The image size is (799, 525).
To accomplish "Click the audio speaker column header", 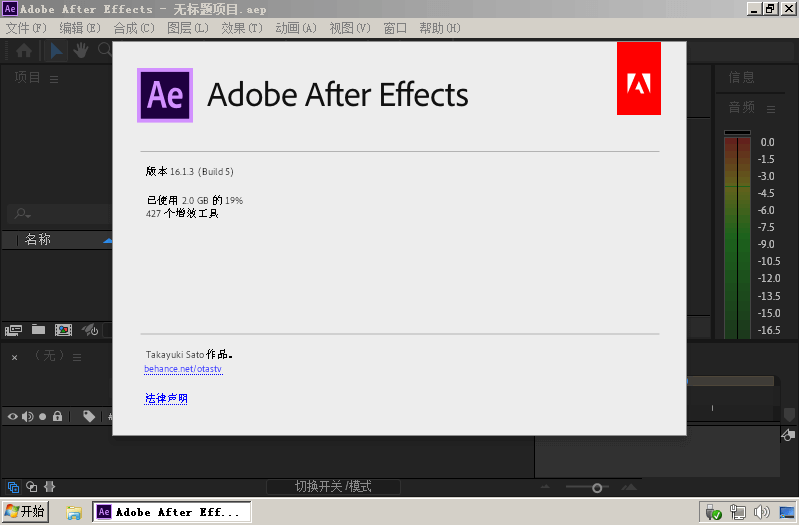I will pos(28,416).
